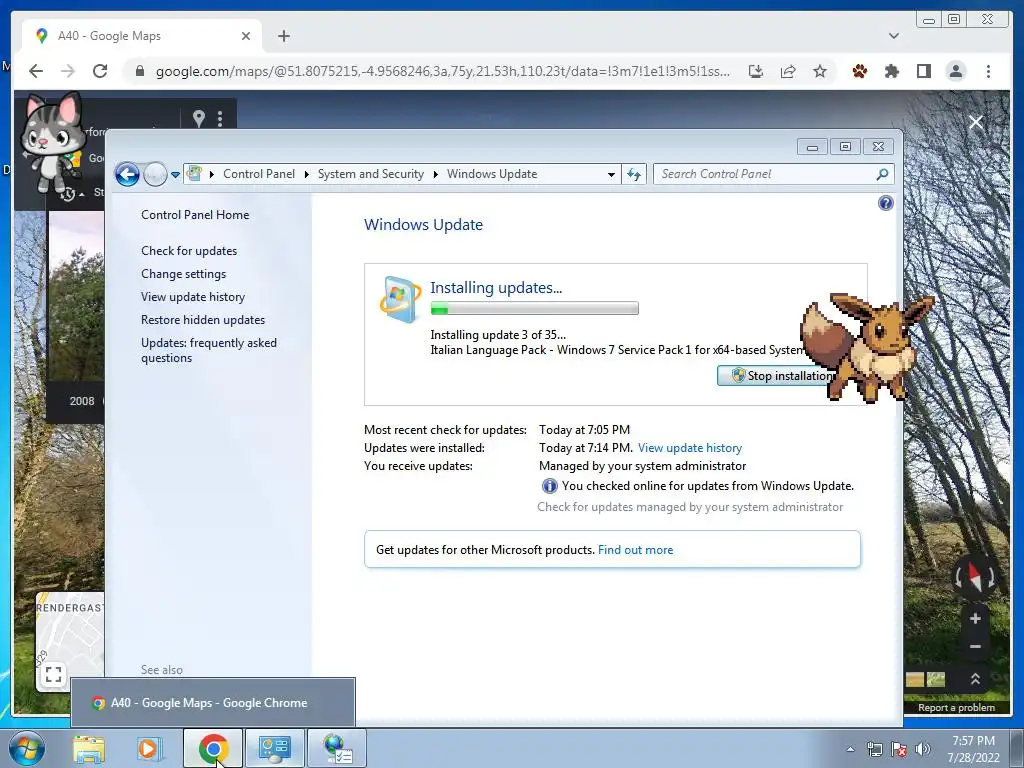Click the volume speaker tray icon

(922, 749)
